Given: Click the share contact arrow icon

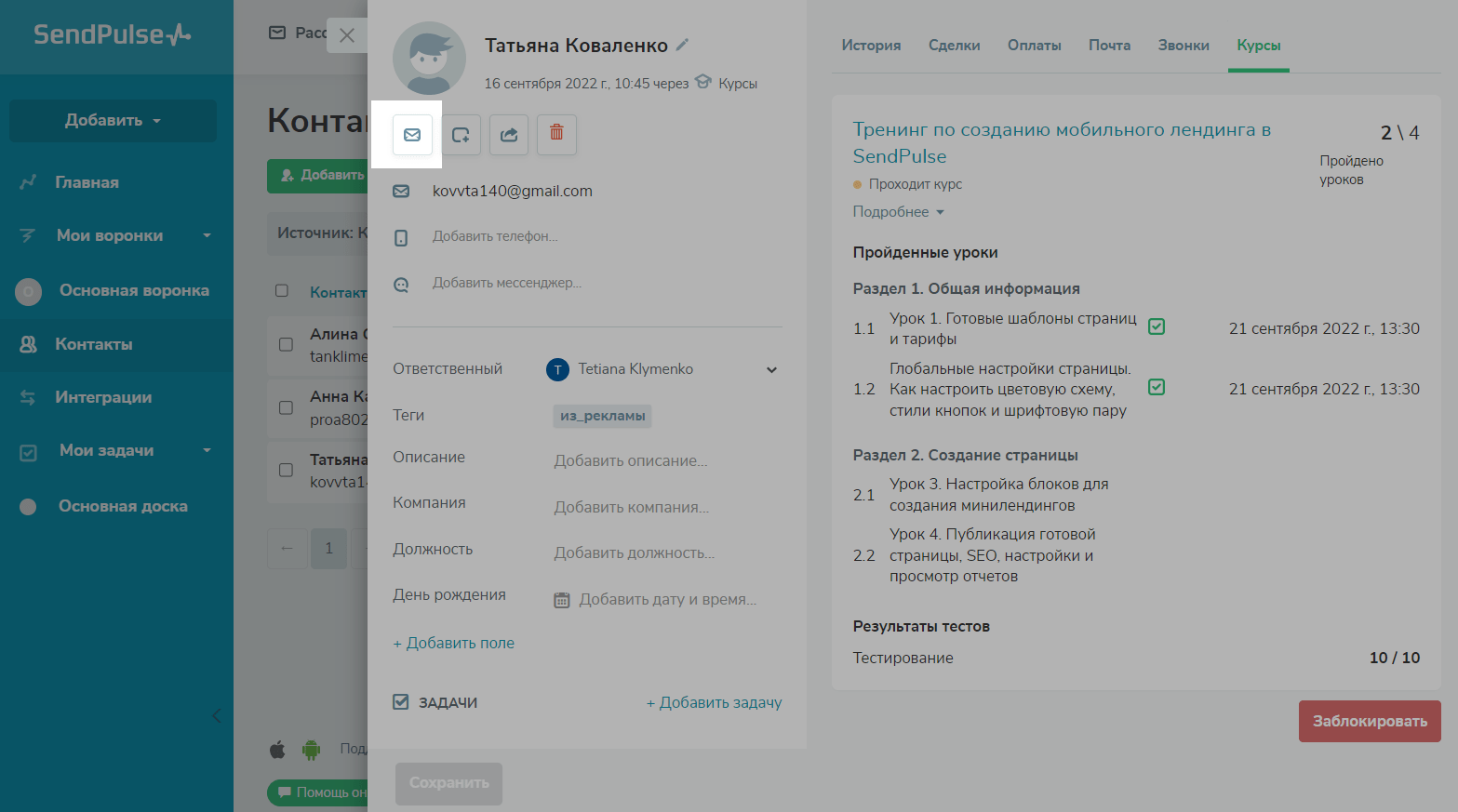Looking at the screenshot, I should click(509, 135).
